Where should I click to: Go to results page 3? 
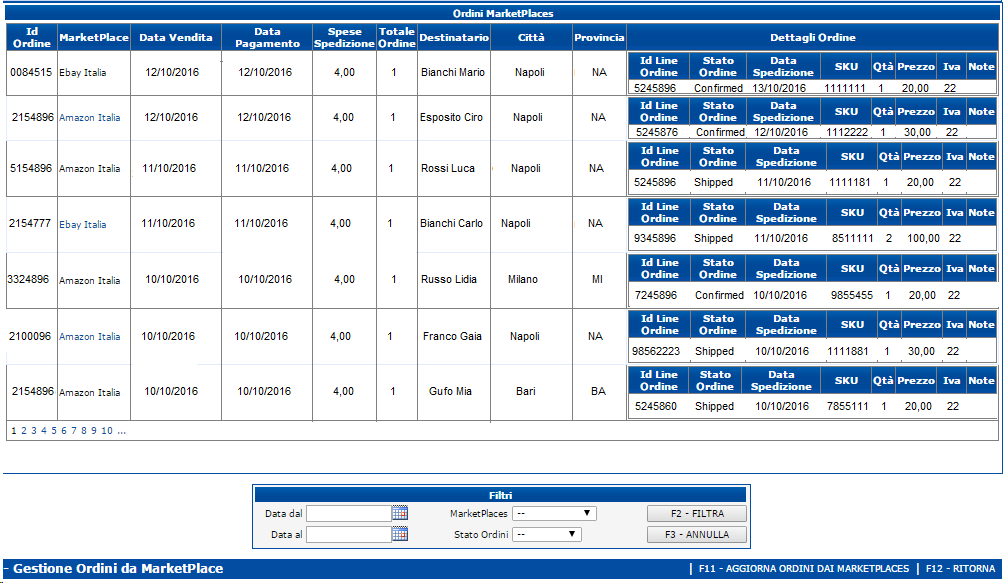point(34,431)
